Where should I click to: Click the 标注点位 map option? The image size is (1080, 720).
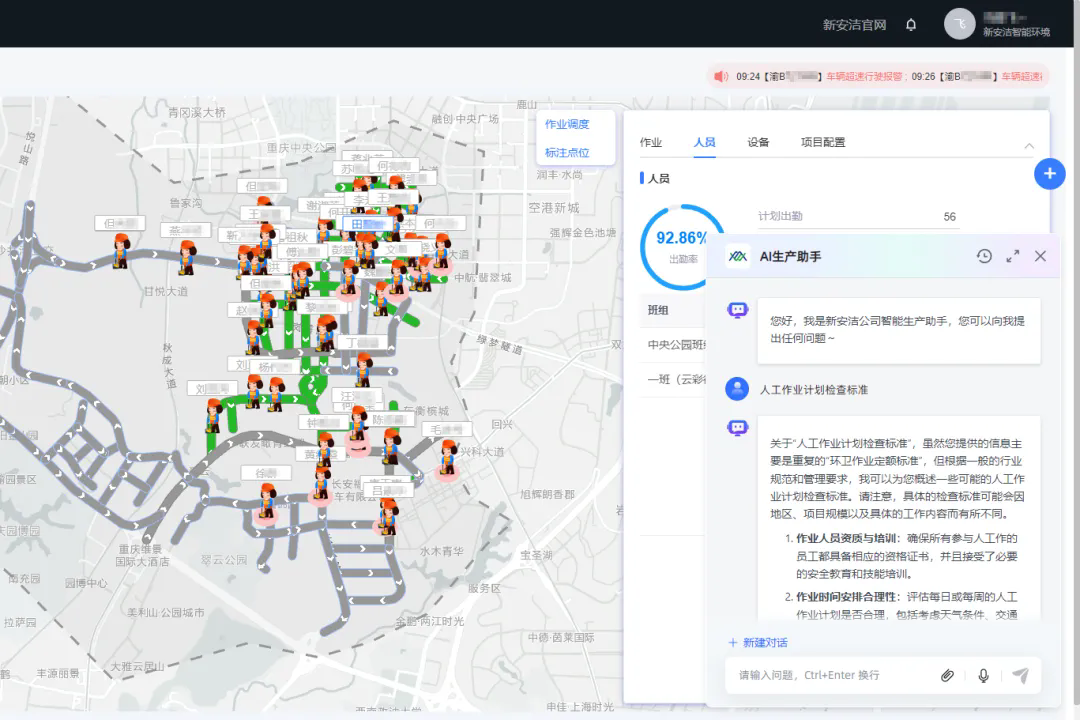(567, 153)
